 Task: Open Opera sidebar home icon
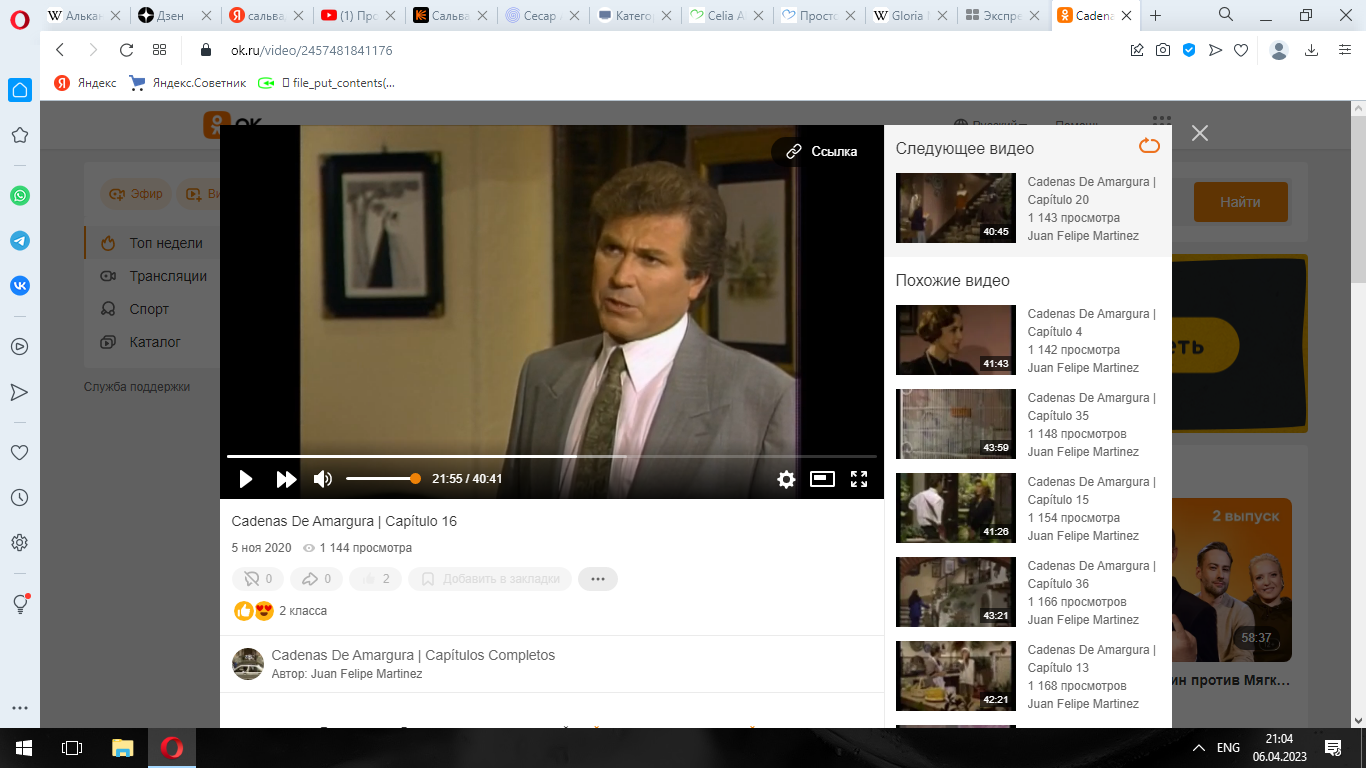(x=20, y=90)
